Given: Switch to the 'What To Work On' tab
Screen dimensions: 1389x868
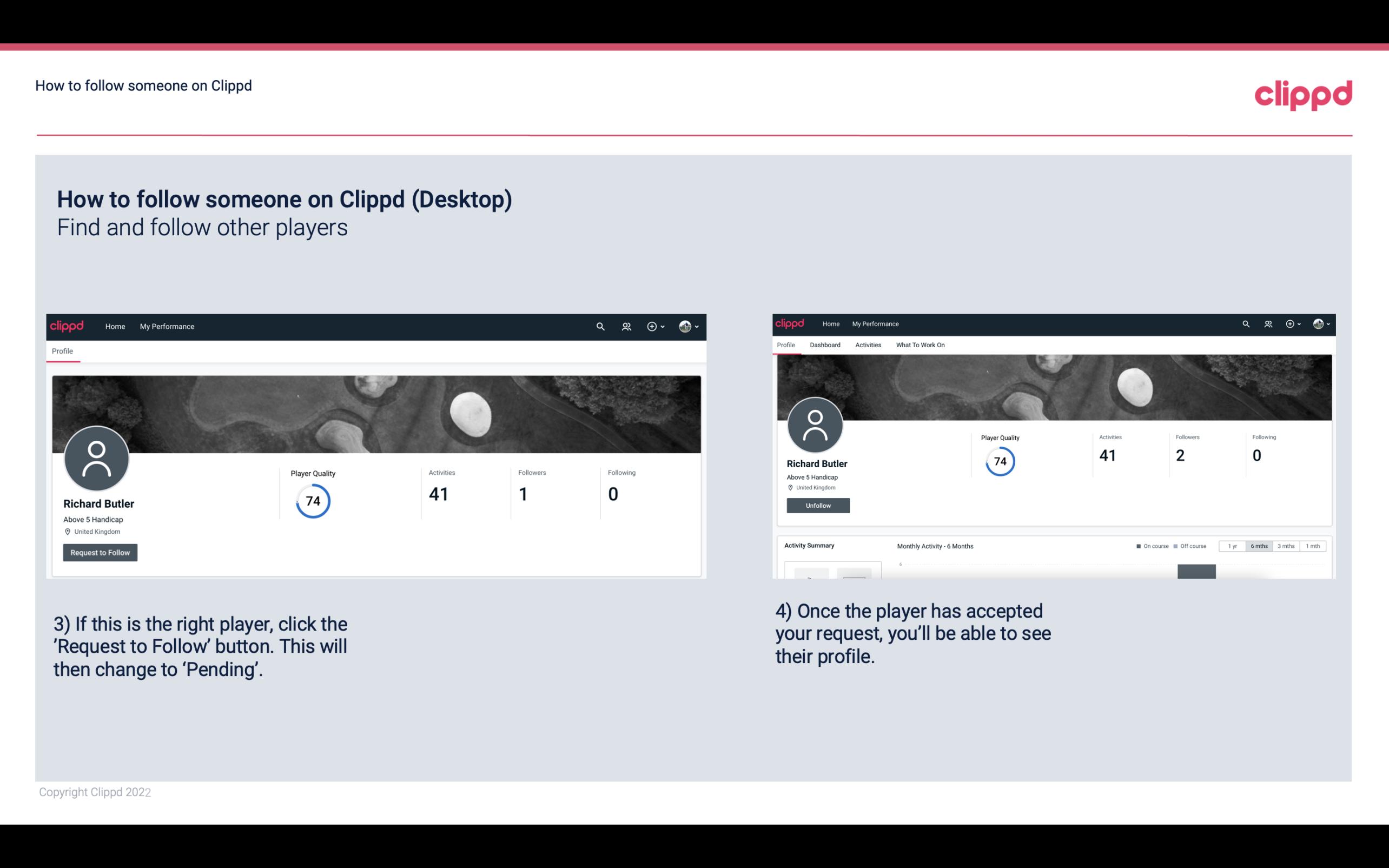Looking at the screenshot, I should pyautogui.click(x=920, y=345).
